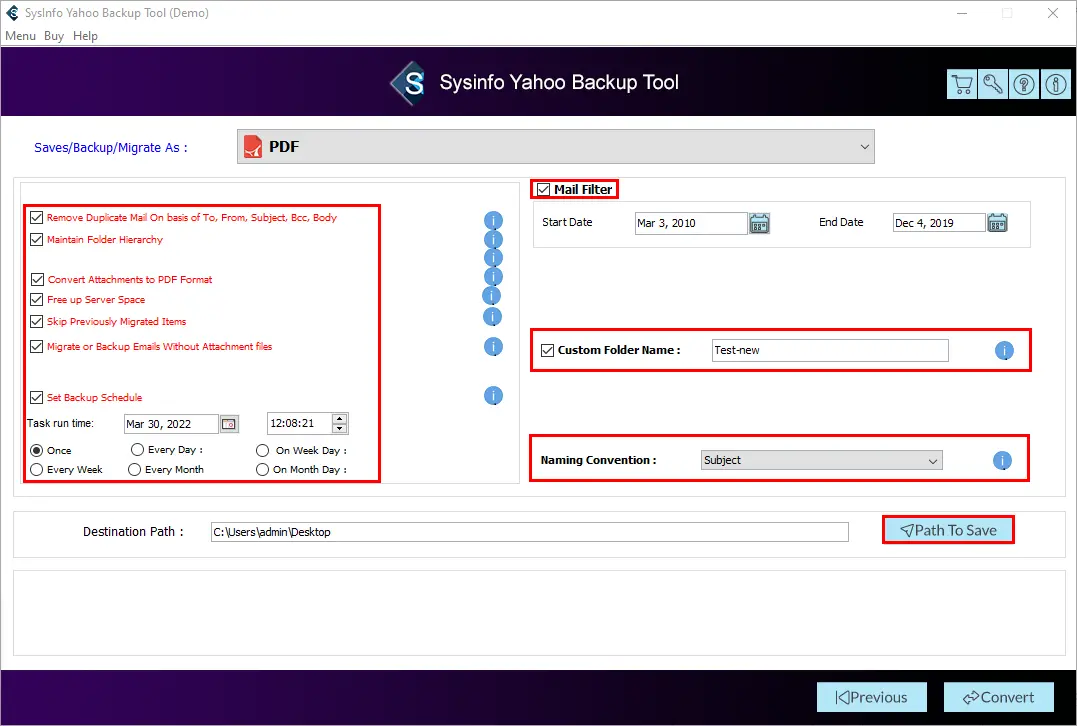Click the Destination Path text field
The height and width of the screenshot is (726, 1077).
[529, 532]
